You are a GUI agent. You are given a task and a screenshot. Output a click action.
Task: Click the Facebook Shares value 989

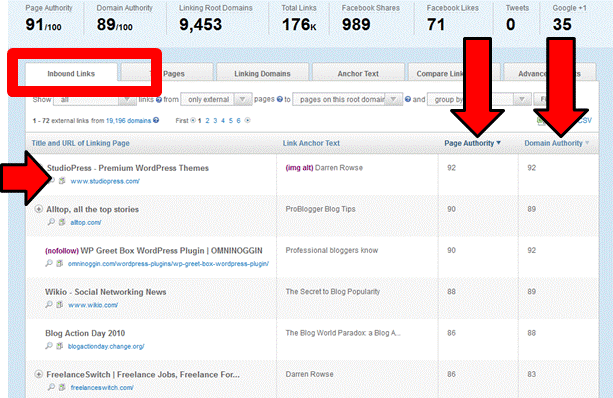pos(356,25)
